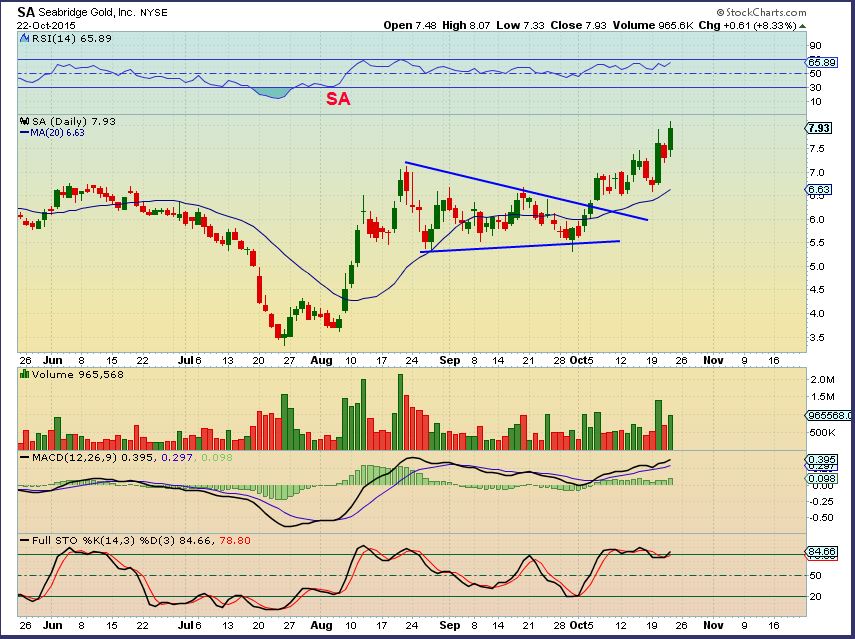Click the candlestick icon beside SA (Daily)
The width and height of the screenshot is (855, 639).
(x=25, y=122)
